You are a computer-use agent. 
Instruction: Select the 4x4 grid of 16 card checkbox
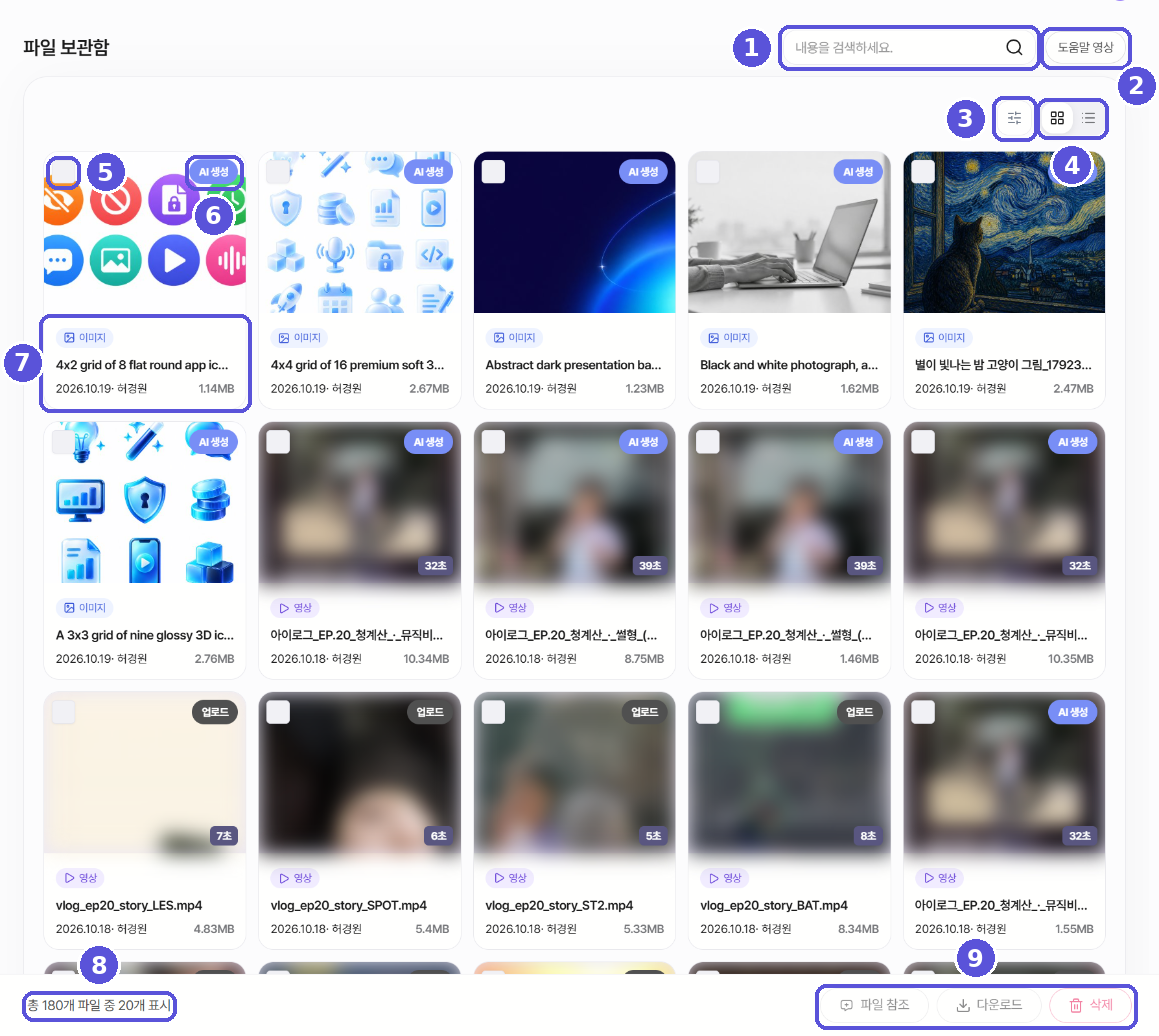(x=278, y=171)
